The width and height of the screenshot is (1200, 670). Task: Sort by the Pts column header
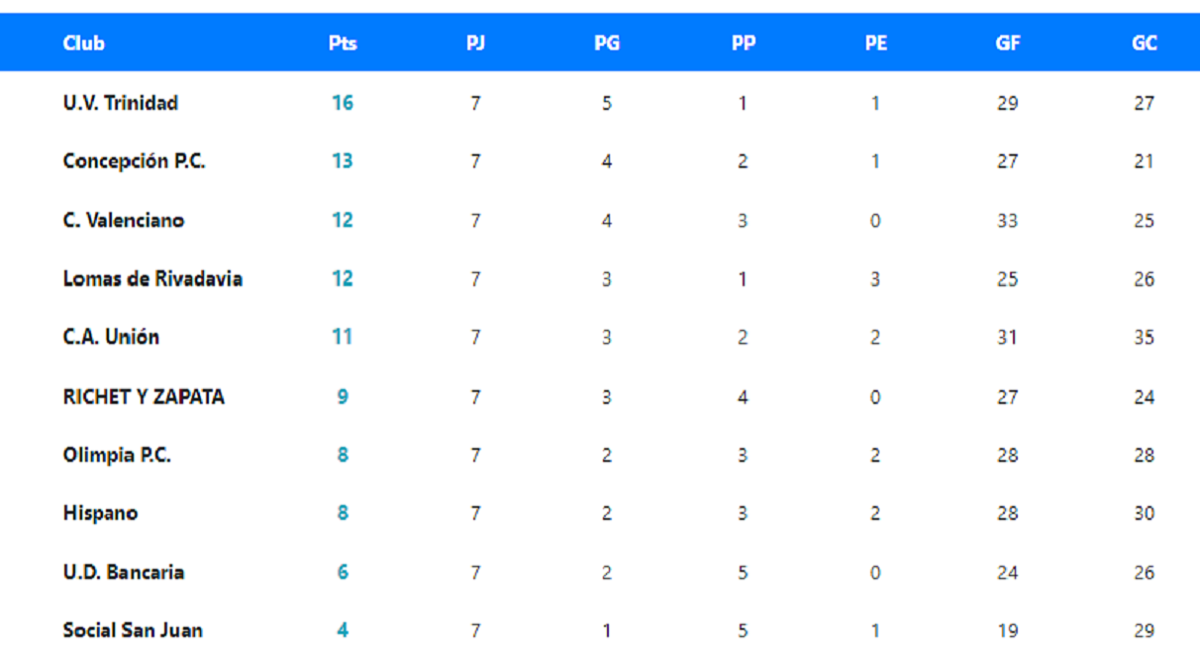point(342,43)
